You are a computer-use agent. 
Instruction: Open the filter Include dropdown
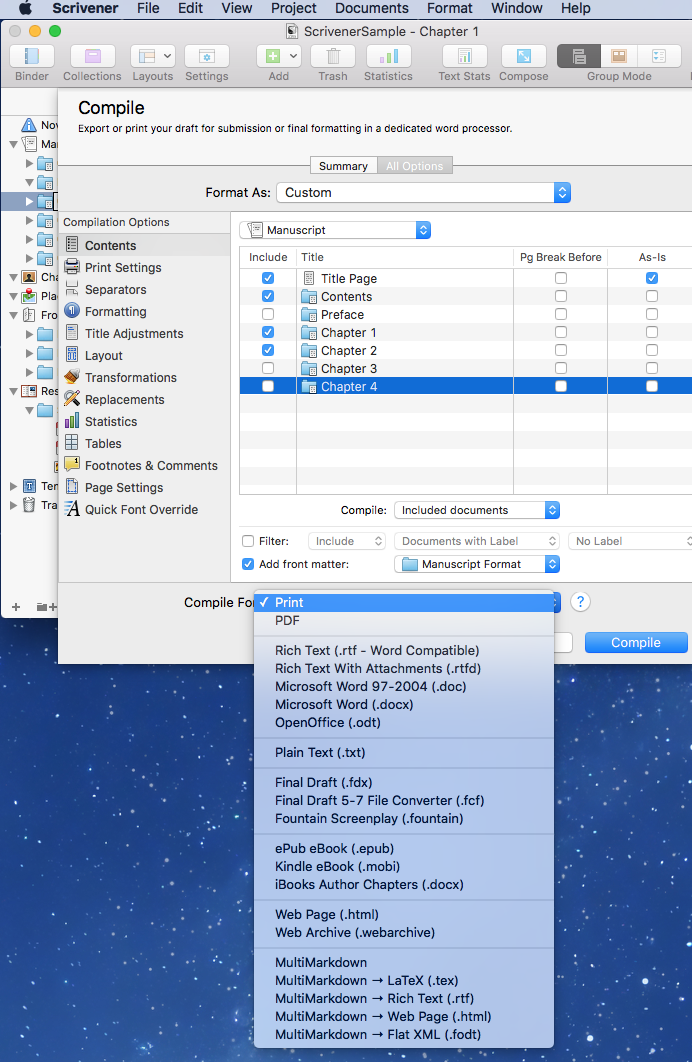[x=347, y=541]
